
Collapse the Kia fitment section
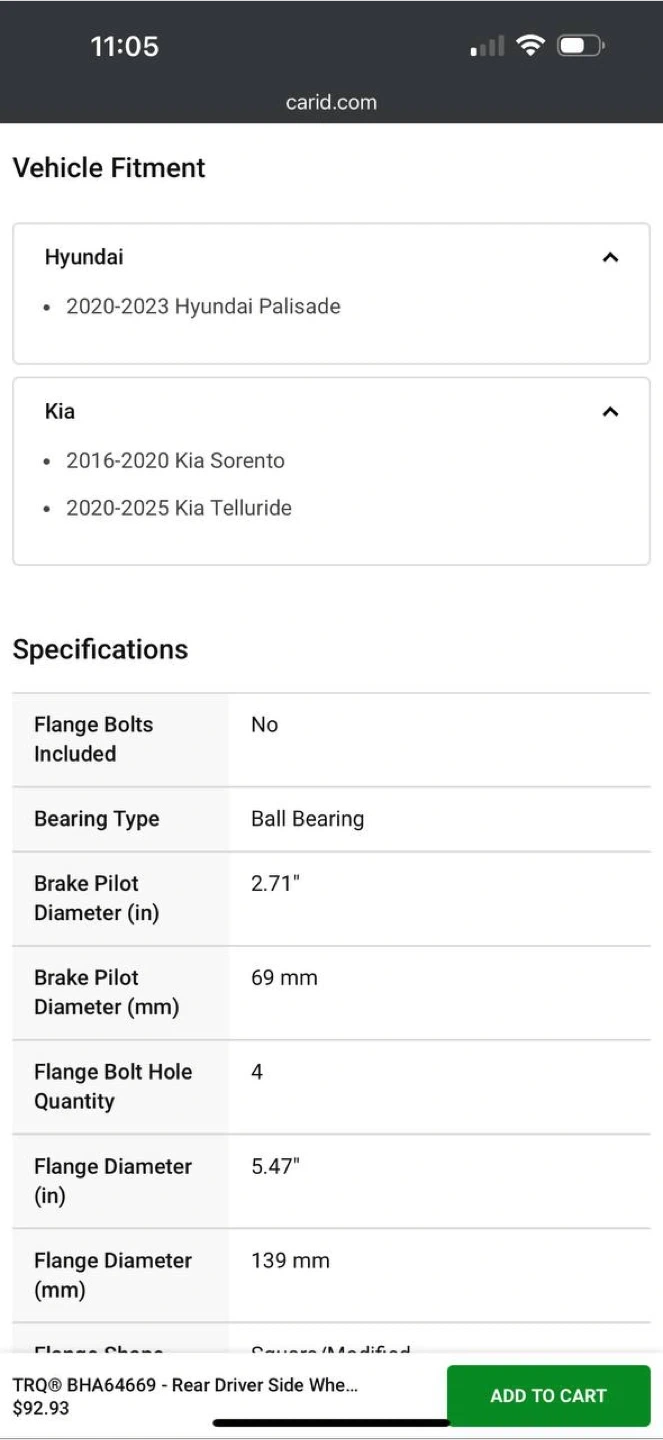pyautogui.click(x=610, y=412)
